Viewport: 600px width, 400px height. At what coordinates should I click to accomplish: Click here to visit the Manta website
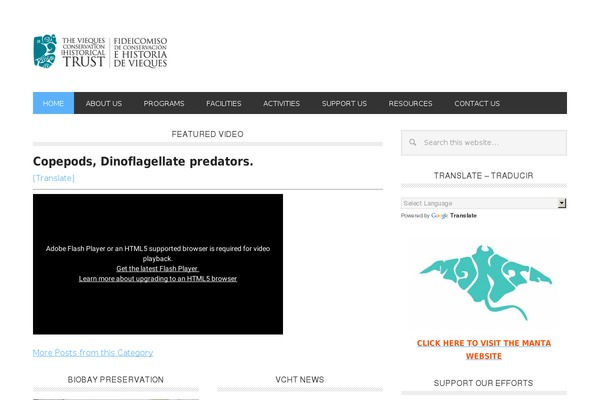coord(484,349)
